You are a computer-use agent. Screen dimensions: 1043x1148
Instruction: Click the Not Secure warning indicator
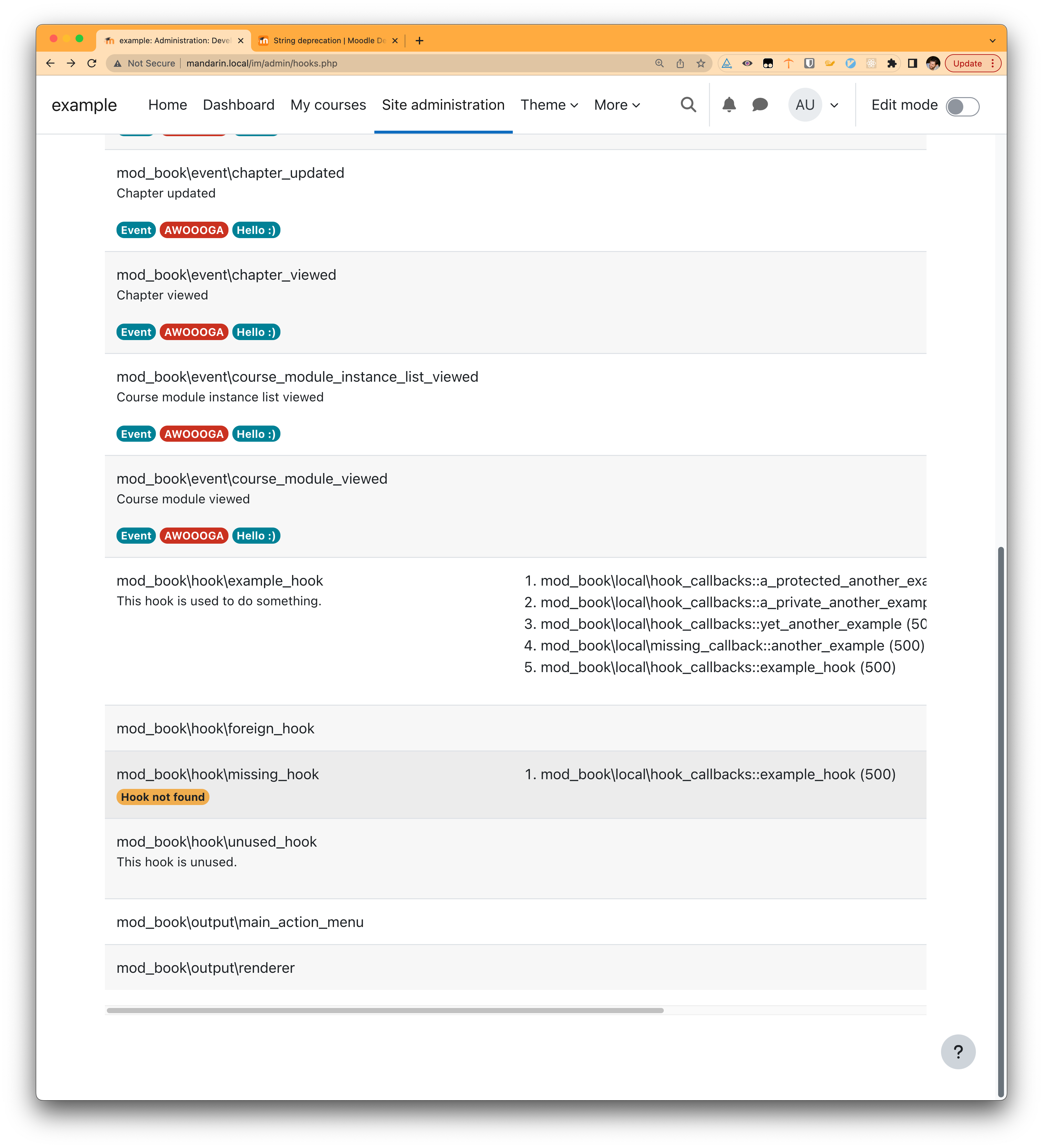coord(145,63)
